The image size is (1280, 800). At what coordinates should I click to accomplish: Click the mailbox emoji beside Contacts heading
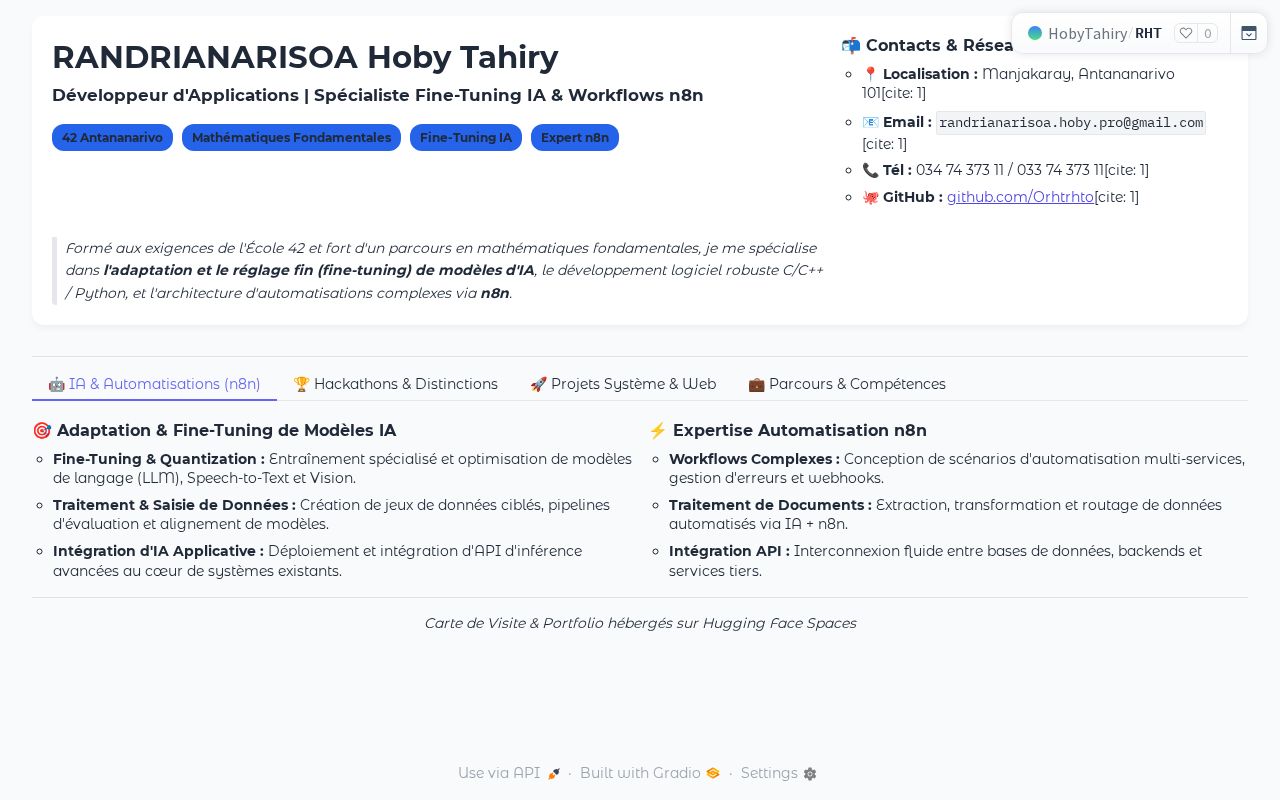[851, 45]
